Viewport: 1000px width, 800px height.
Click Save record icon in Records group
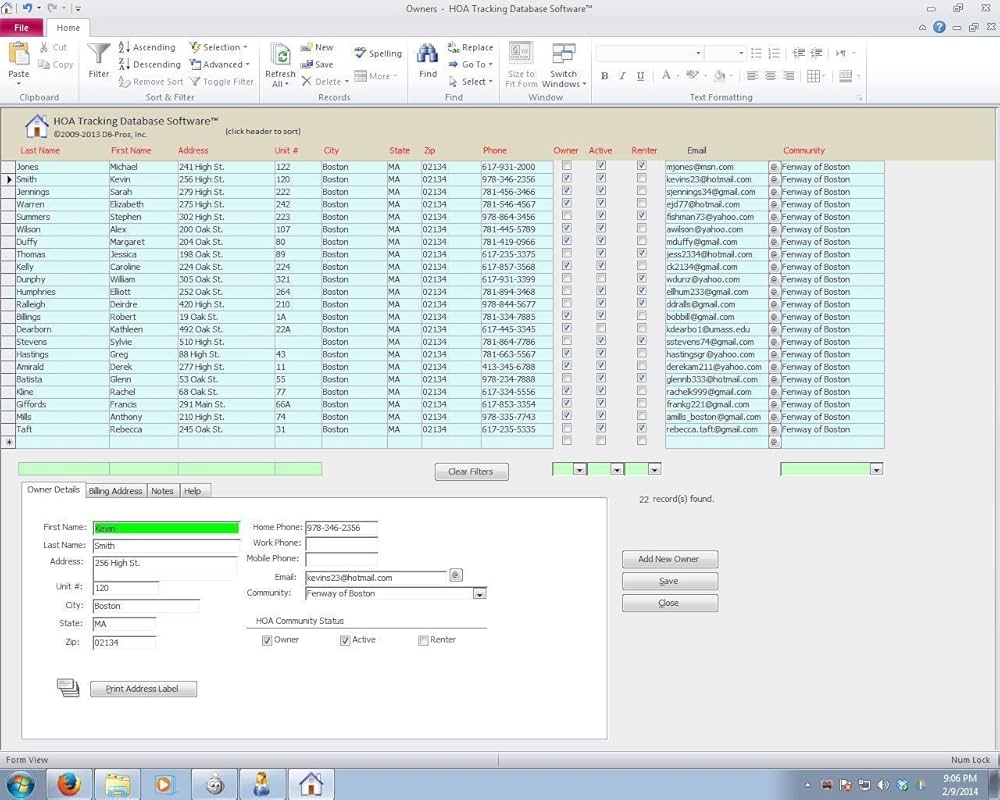[x=306, y=64]
